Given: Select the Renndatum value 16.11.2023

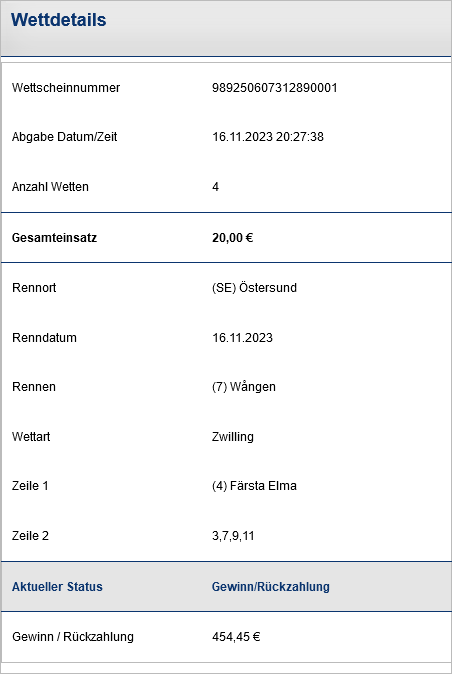Looking at the screenshot, I should point(242,337).
